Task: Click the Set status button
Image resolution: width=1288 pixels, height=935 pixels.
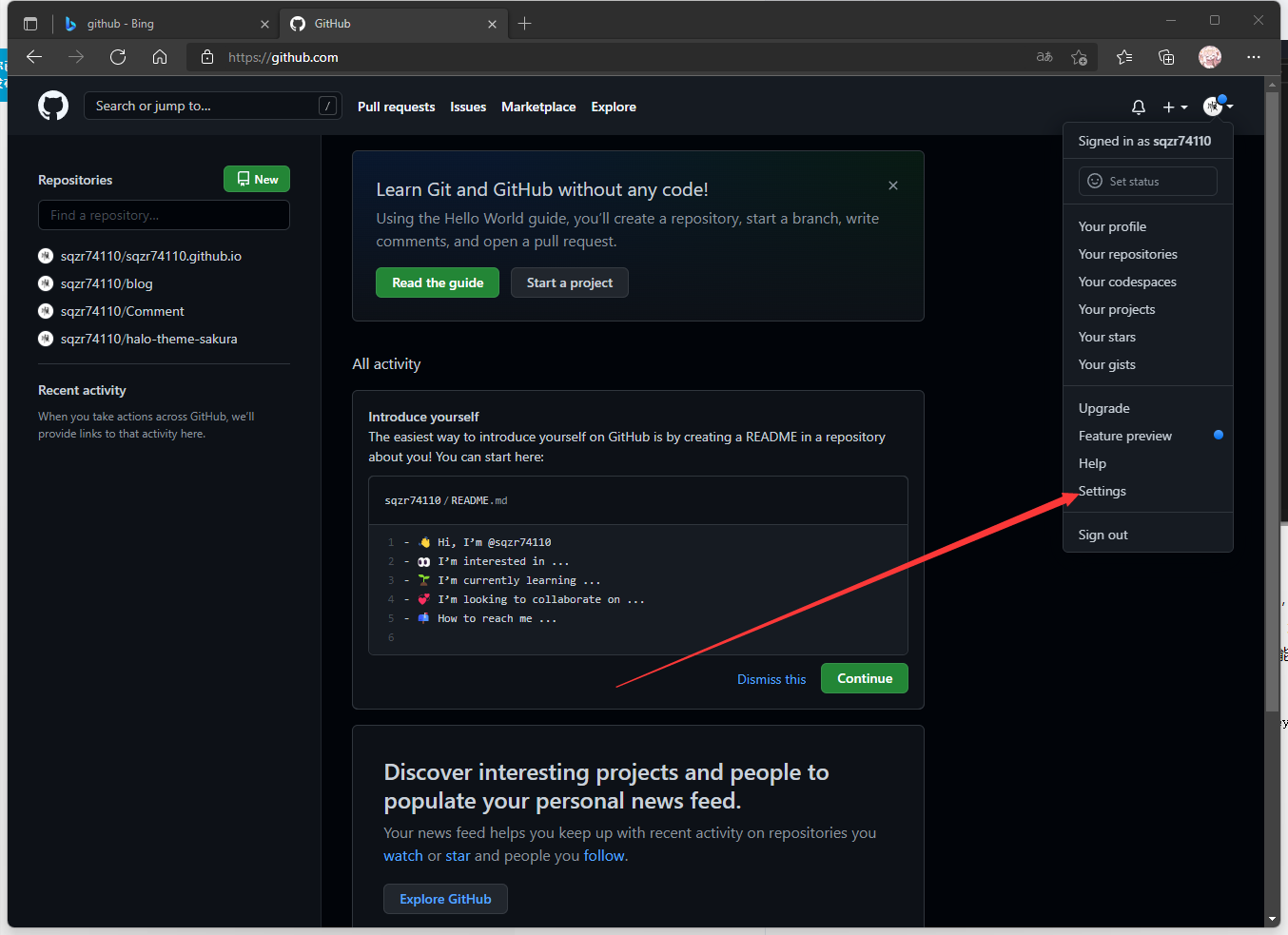Action: [1147, 181]
